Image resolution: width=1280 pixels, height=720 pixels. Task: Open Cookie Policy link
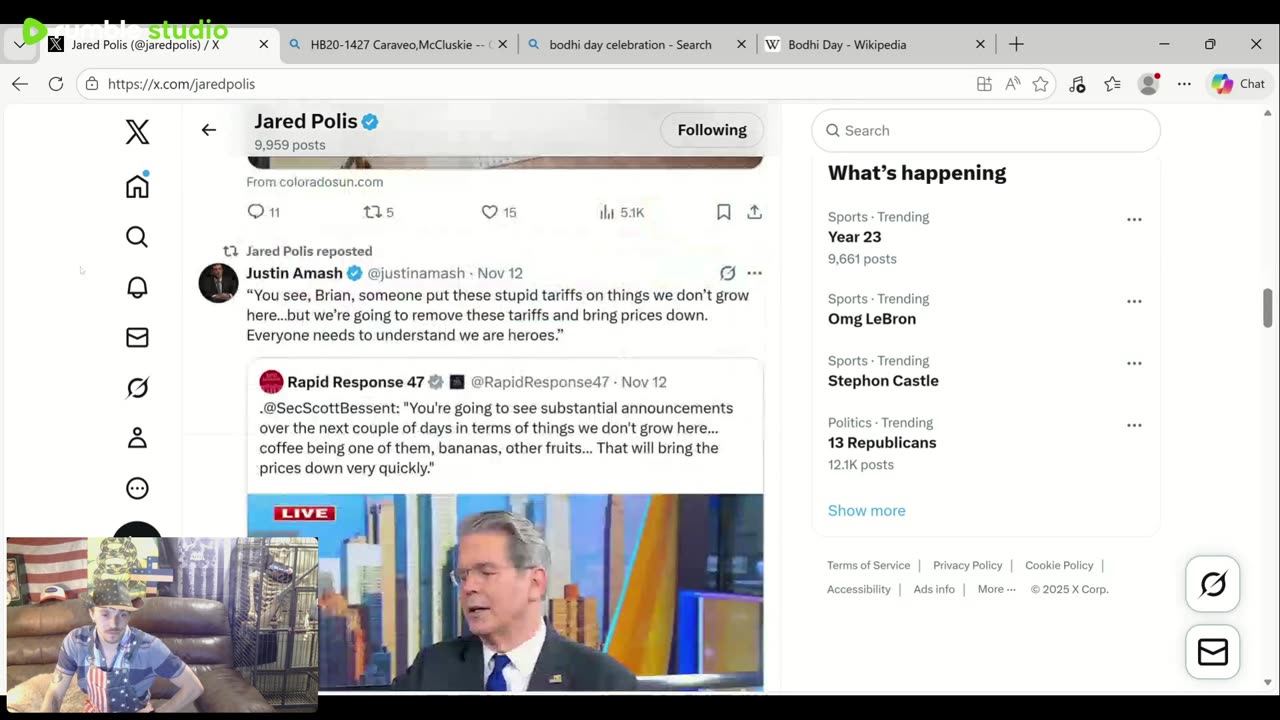1059,565
